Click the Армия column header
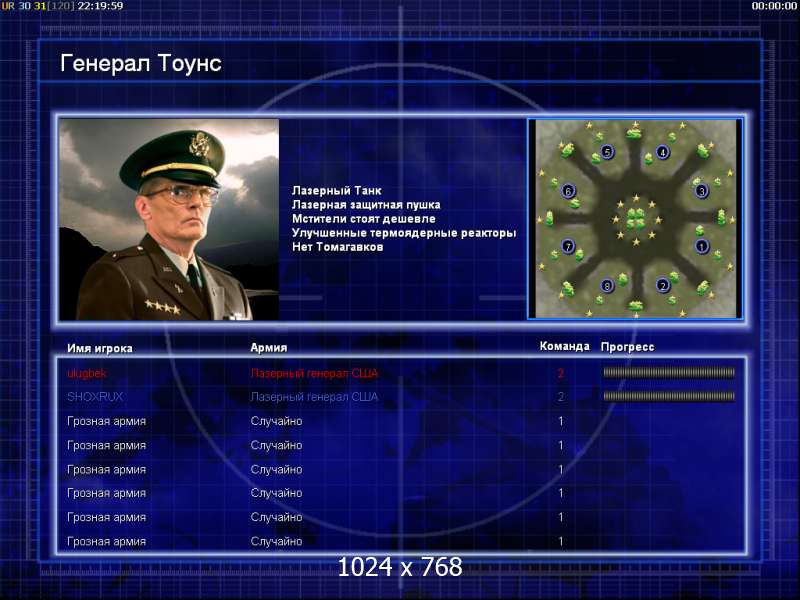 [269, 347]
